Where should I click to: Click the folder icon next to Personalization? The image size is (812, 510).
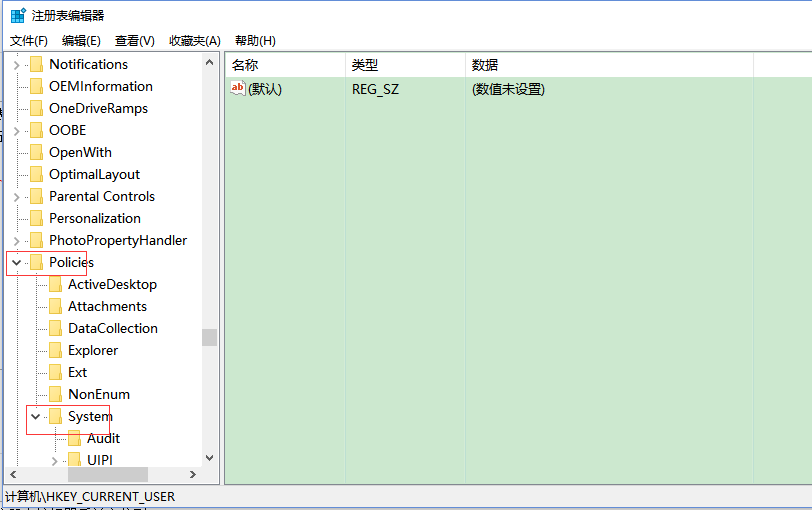36,218
